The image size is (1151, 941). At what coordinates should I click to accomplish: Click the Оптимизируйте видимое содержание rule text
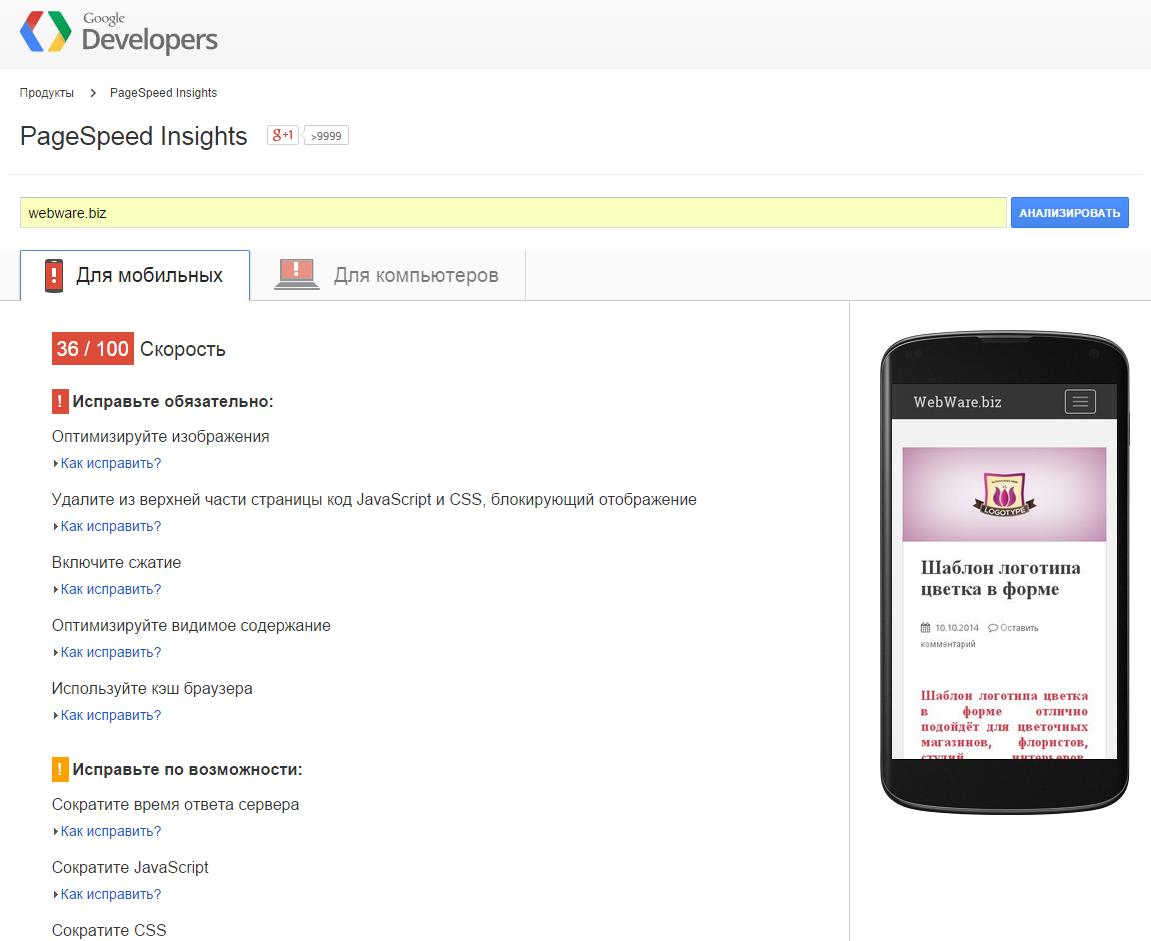point(192,626)
